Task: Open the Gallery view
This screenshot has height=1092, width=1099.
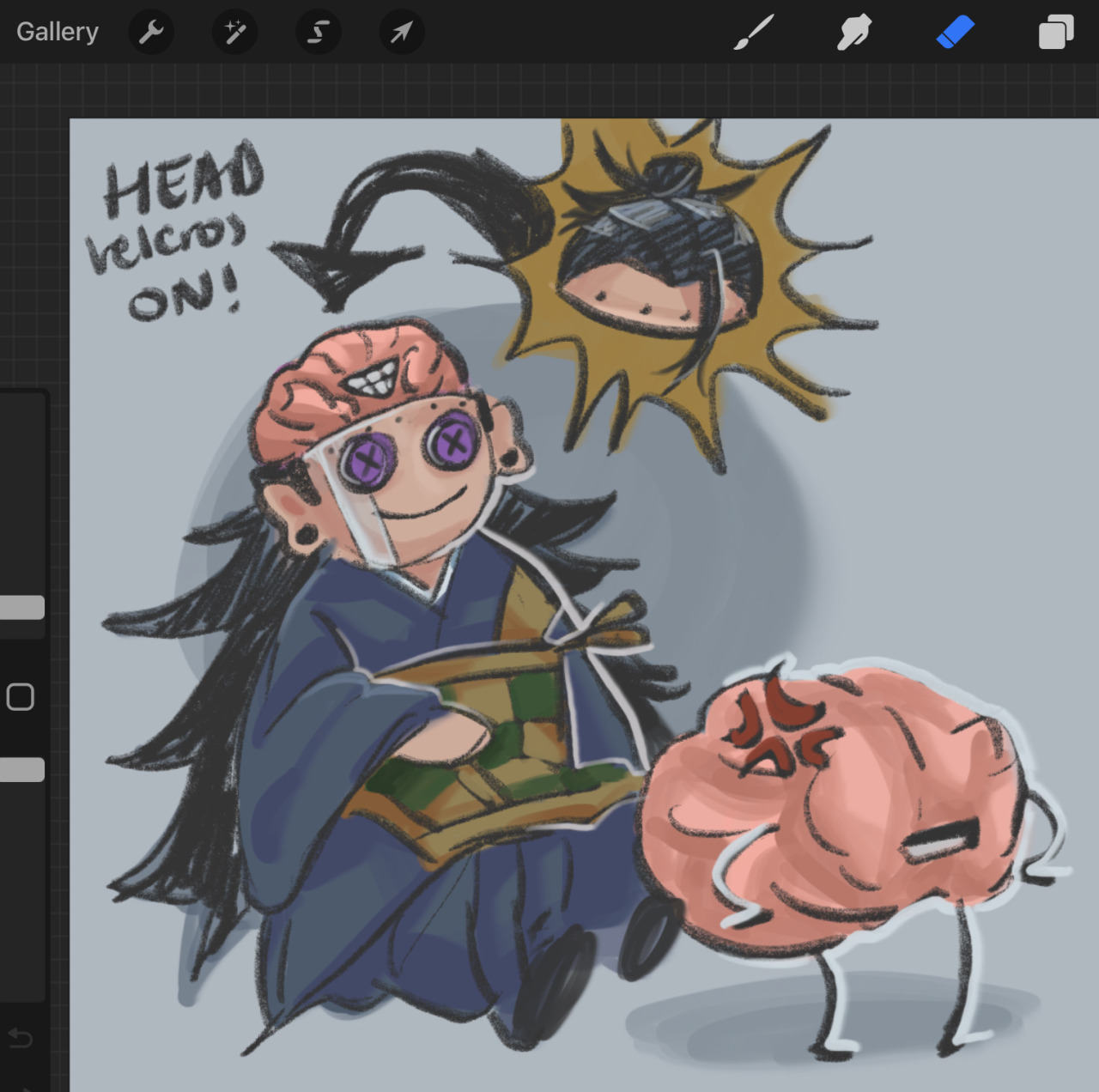Action: click(x=58, y=32)
